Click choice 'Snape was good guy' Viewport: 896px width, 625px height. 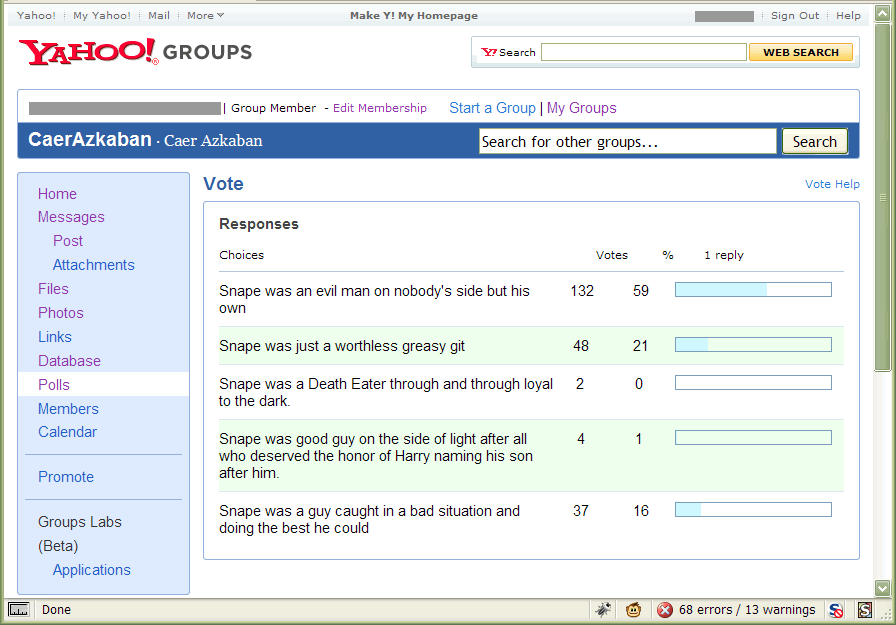tap(376, 456)
